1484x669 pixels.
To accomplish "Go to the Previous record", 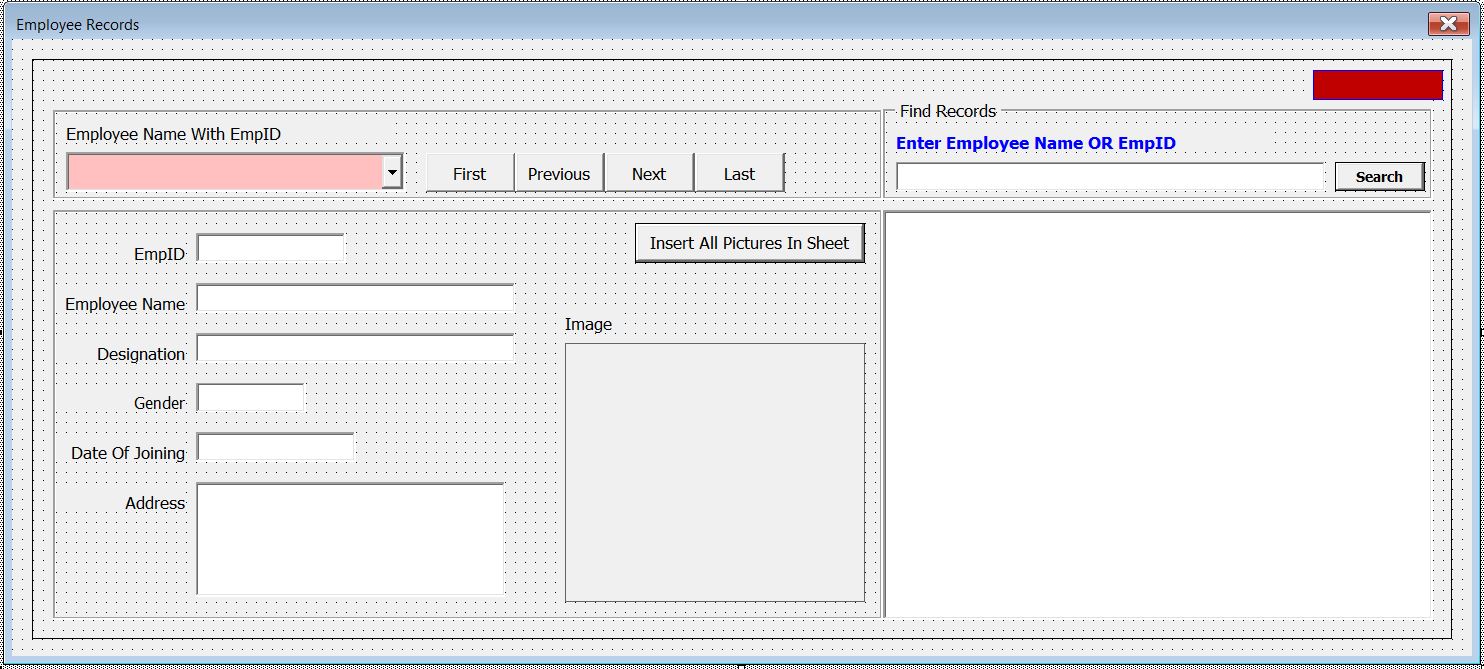I will tap(559, 173).
